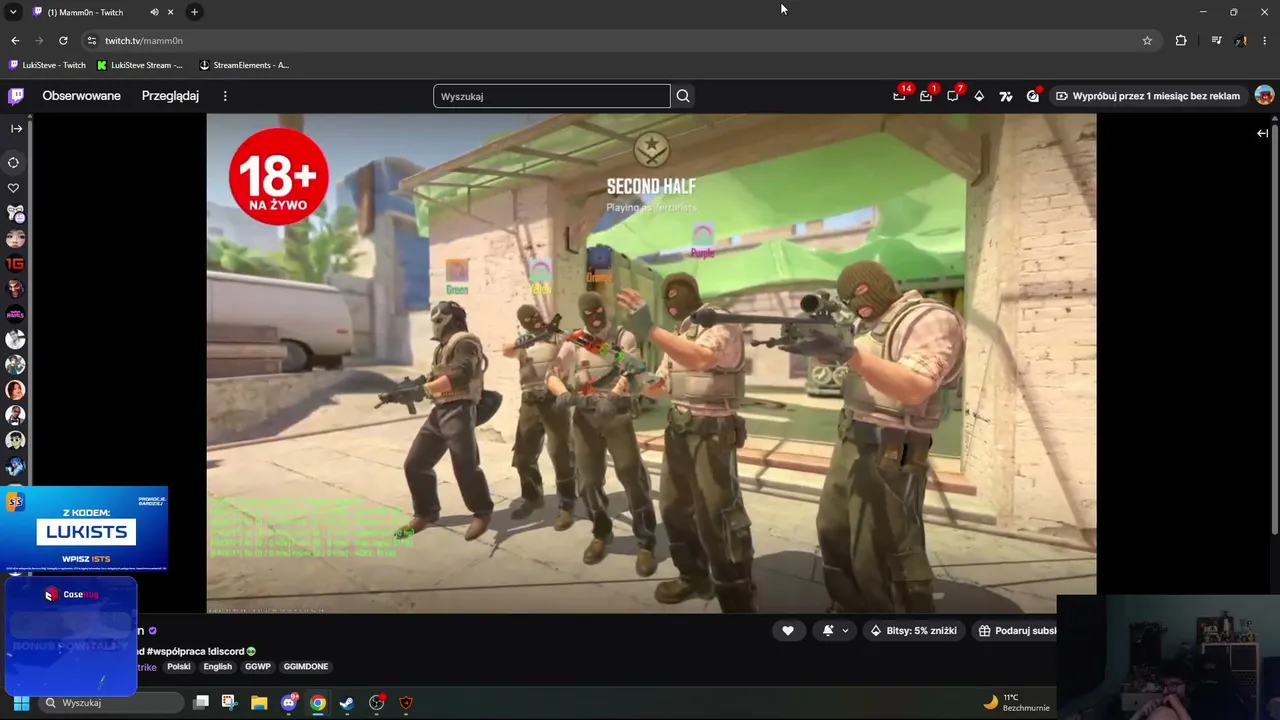Screen dimensions: 1280x720
Task: Open the LukiSteve - Twitch bookmark
Action: [x=47, y=65]
